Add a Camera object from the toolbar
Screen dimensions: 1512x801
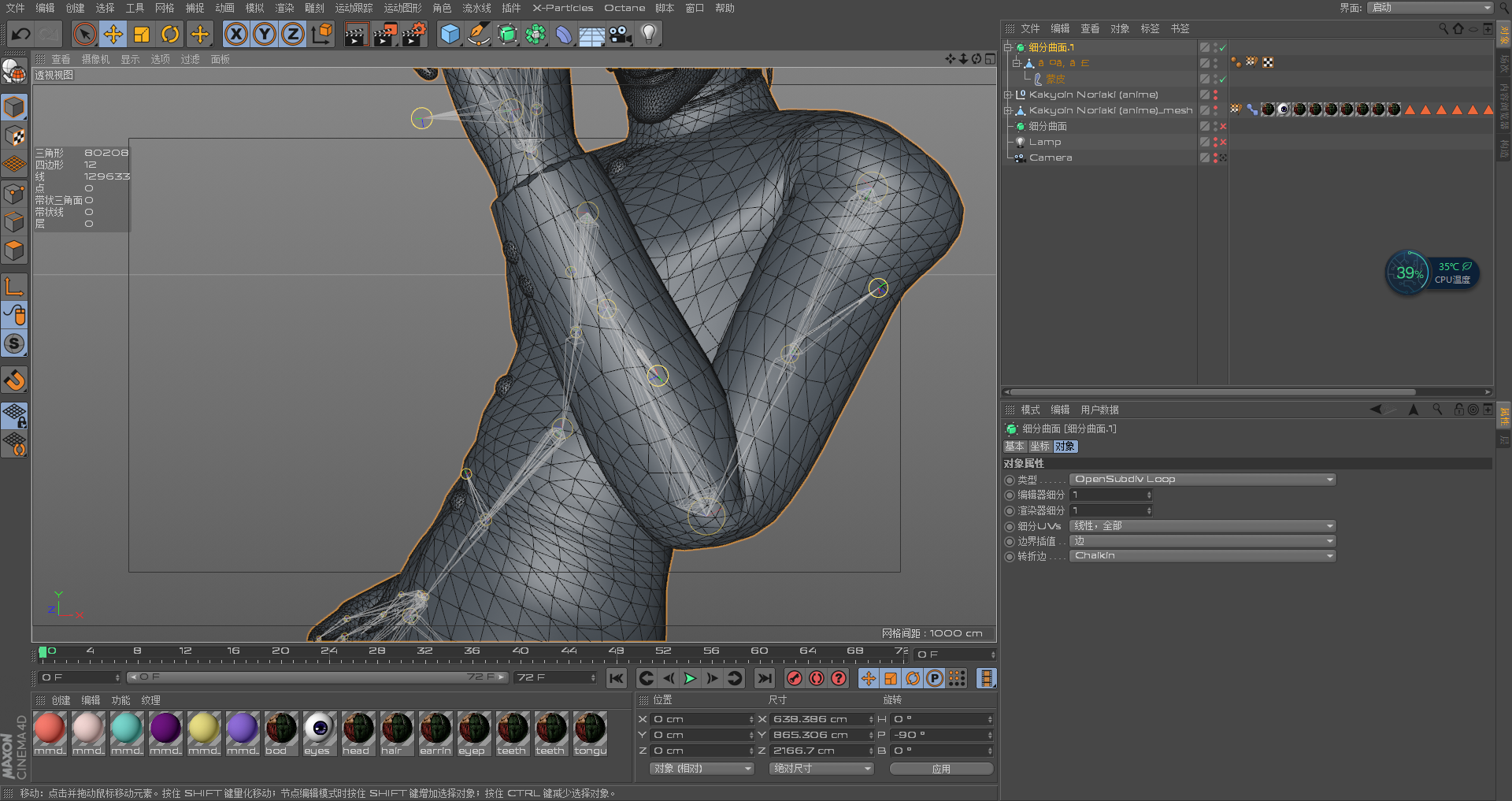tap(621, 34)
